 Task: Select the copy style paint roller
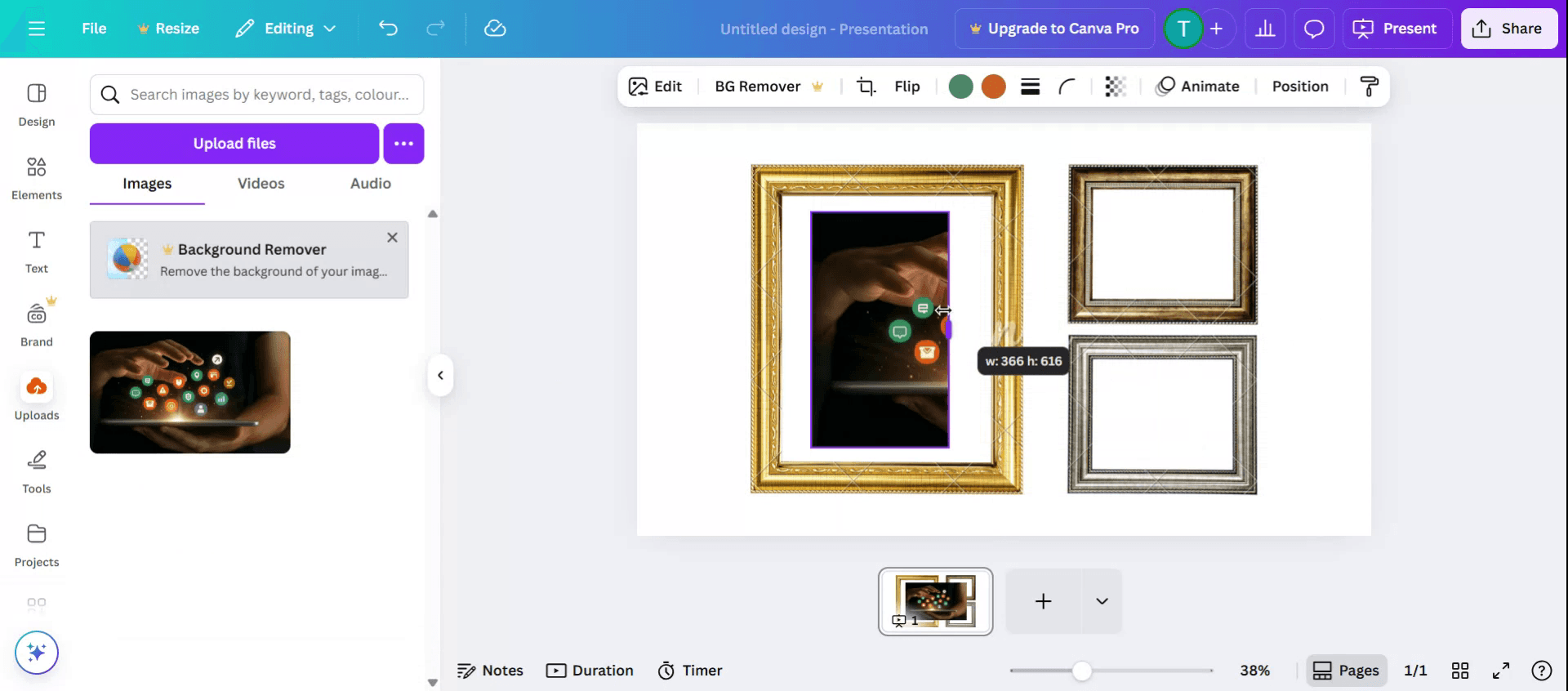point(1370,87)
